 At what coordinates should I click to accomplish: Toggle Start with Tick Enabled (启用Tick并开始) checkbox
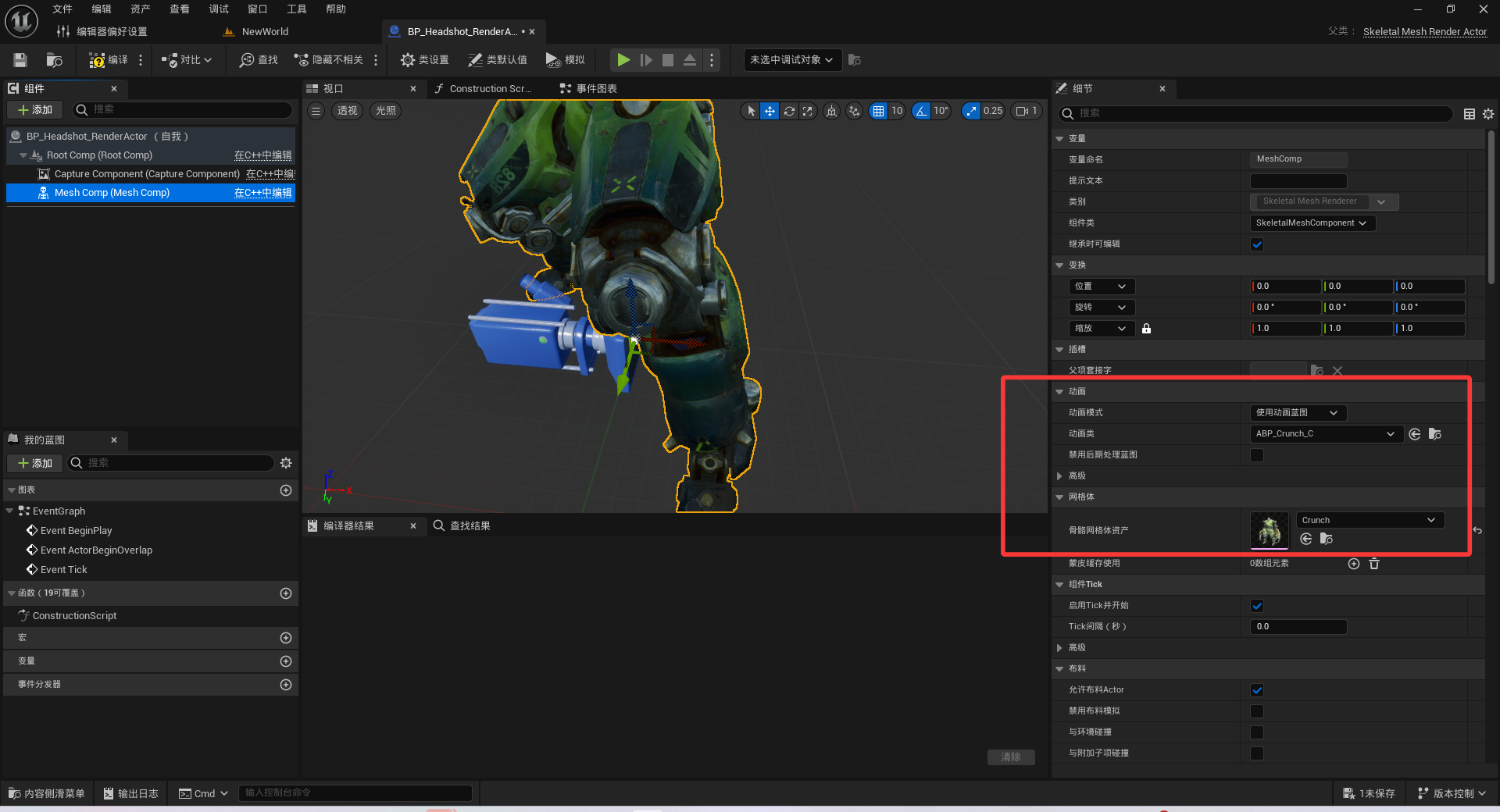(x=1257, y=606)
